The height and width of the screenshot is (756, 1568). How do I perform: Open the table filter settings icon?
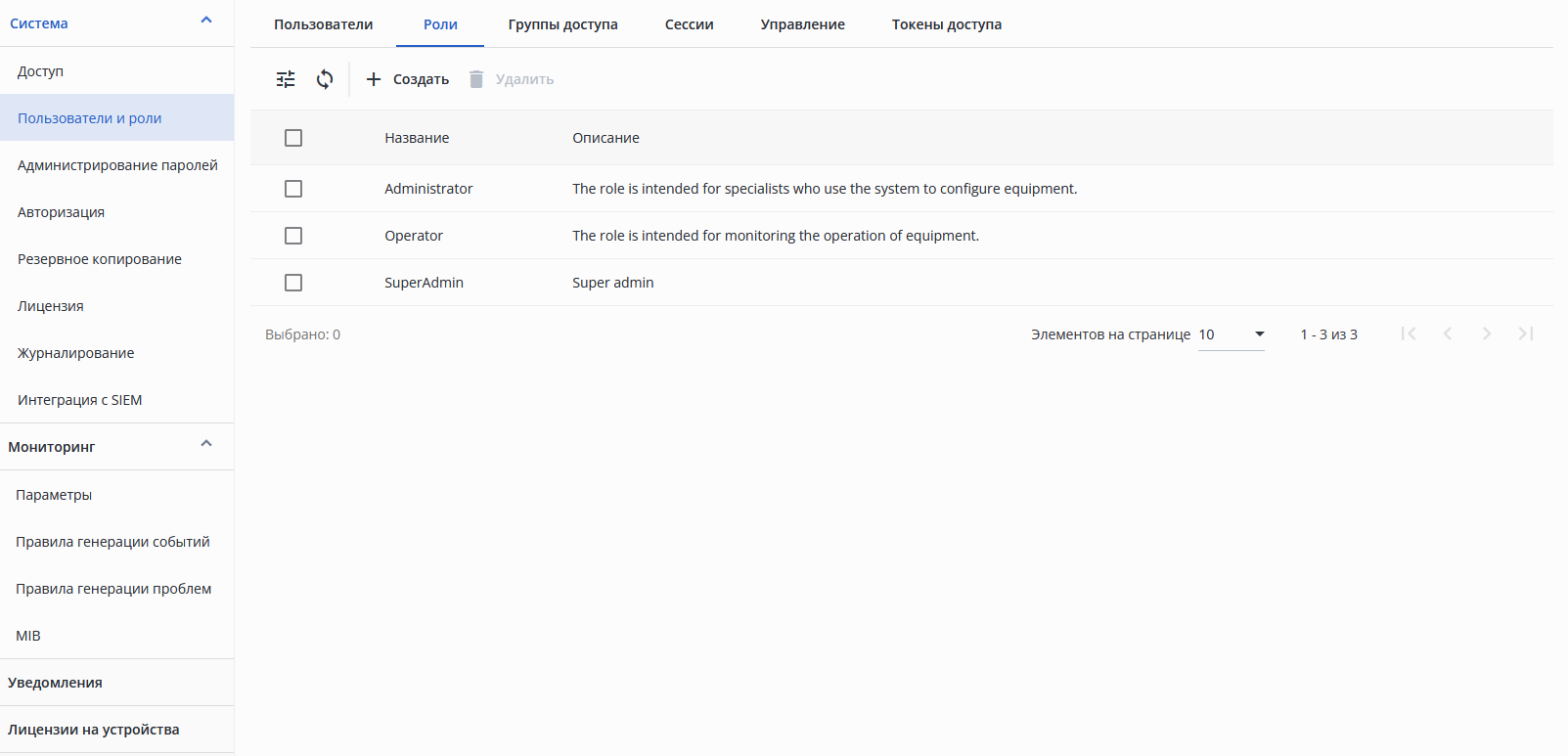tap(286, 79)
